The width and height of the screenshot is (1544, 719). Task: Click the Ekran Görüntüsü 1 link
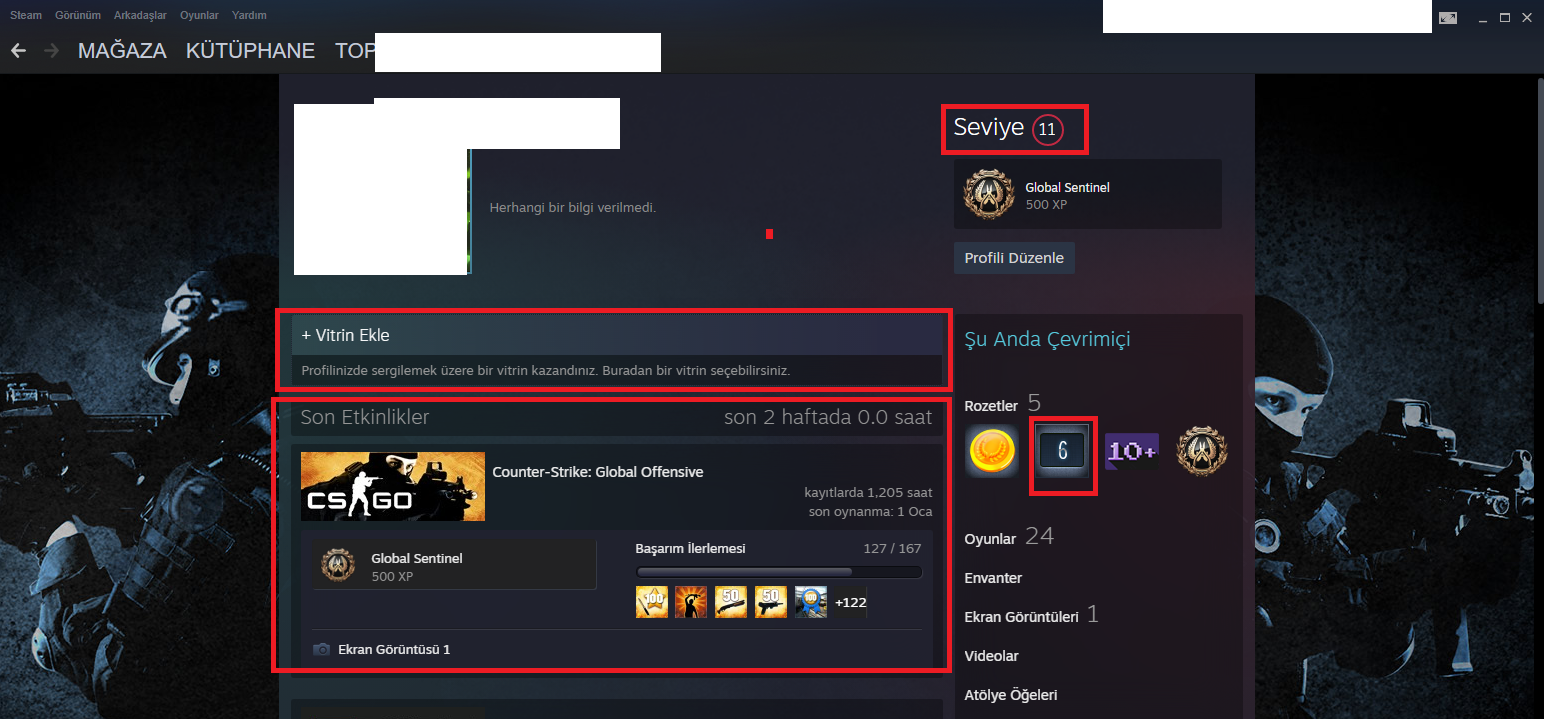pos(392,649)
